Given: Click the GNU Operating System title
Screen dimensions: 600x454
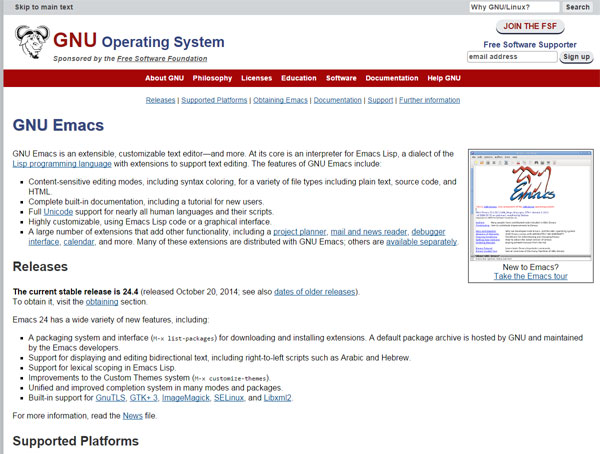Looking at the screenshot, I should [x=139, y=41].
